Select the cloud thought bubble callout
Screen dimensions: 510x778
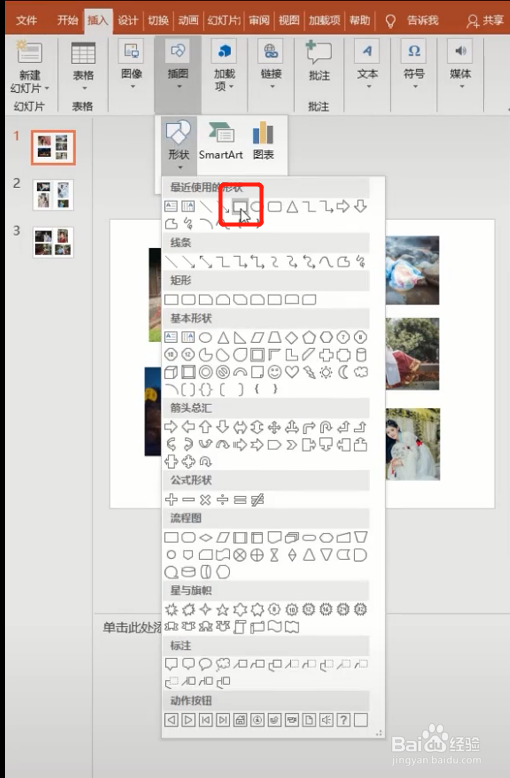click(223, 664)
